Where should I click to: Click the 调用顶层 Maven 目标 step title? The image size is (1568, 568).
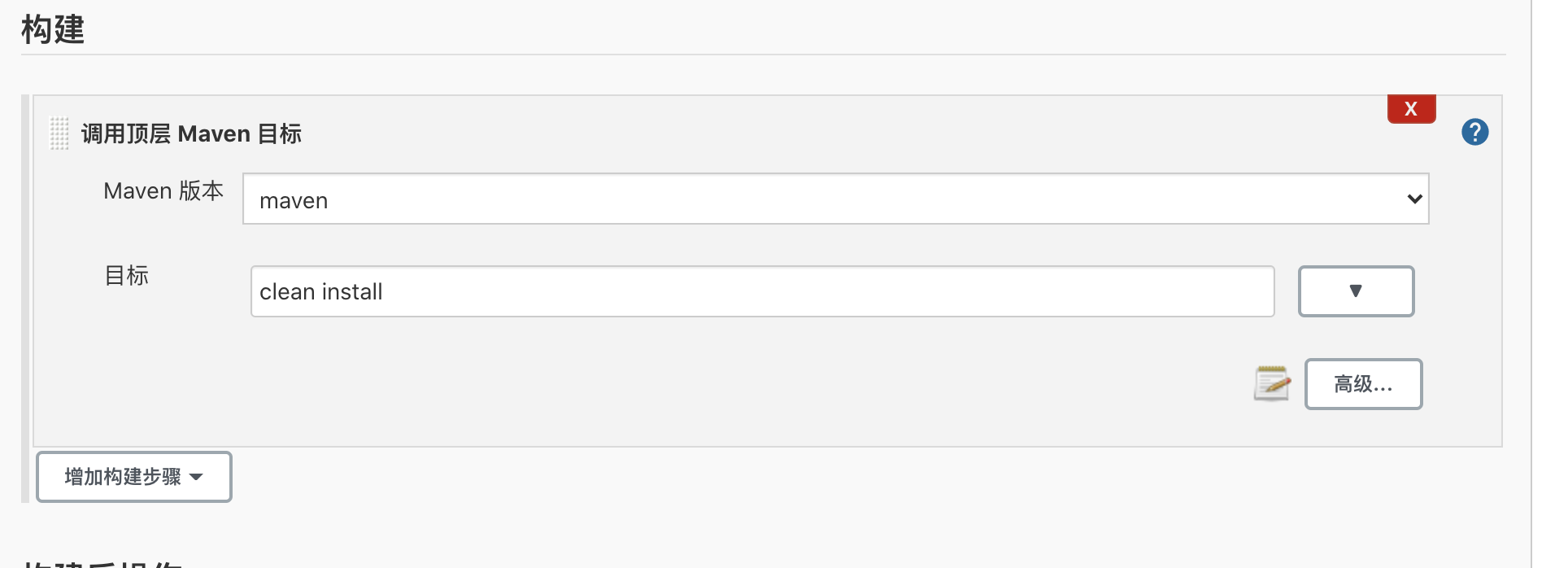[191, 133]
